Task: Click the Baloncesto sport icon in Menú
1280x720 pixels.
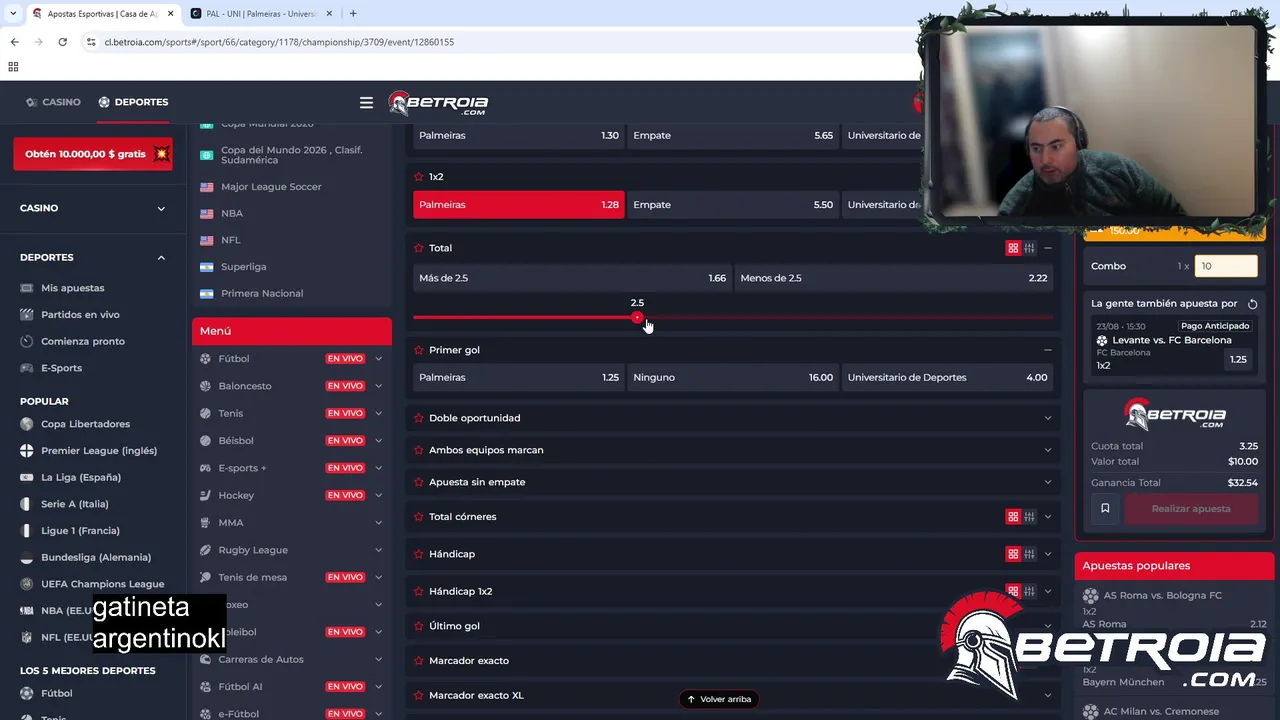Action: 205,386
